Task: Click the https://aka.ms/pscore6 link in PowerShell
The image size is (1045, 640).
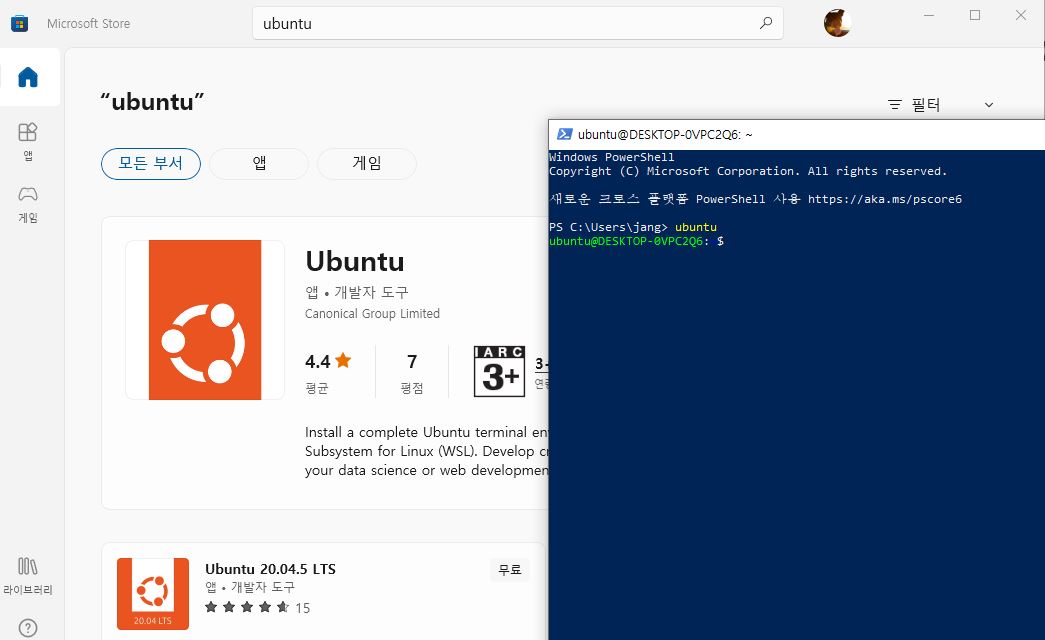Action: (884, 199)
